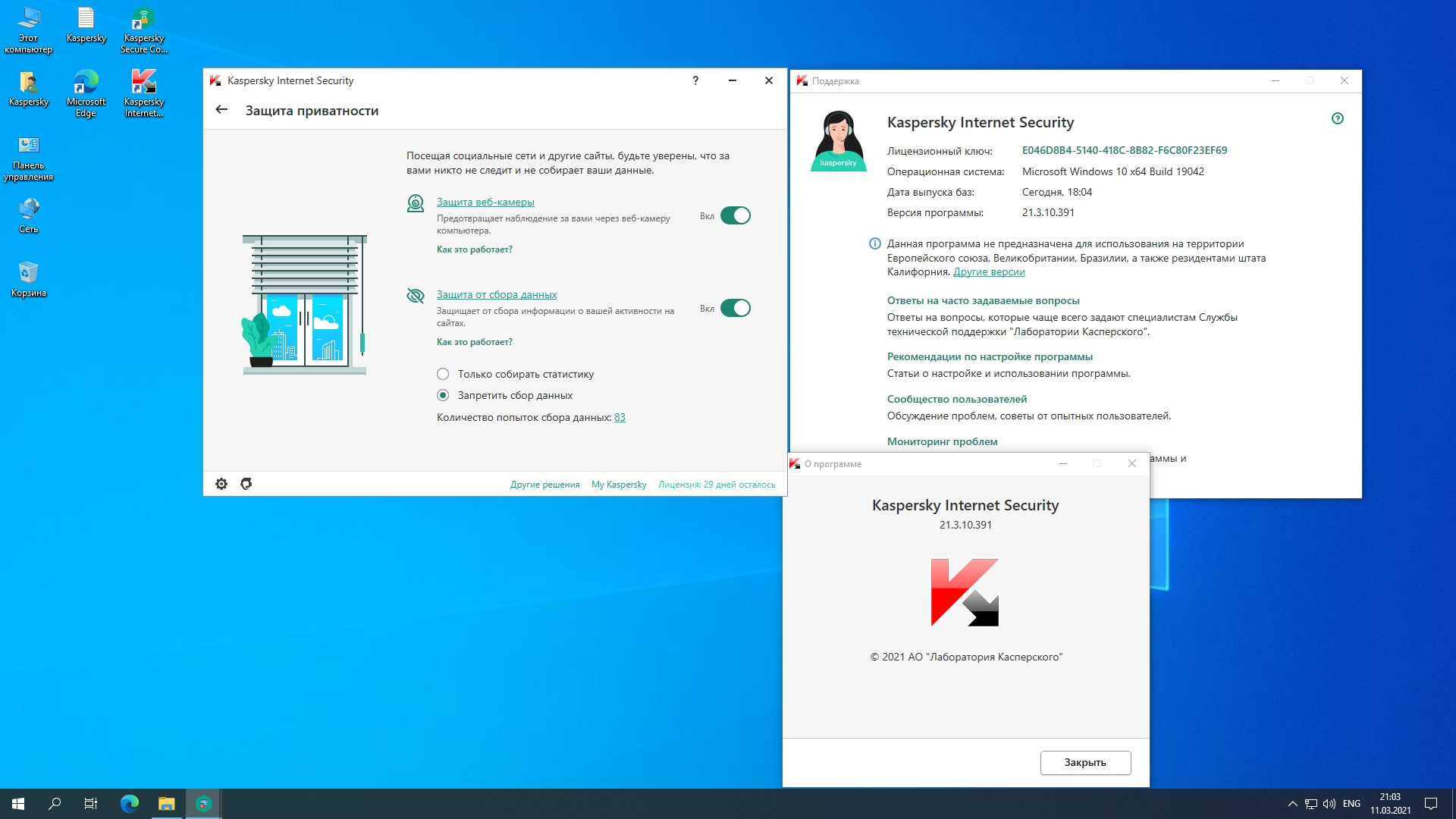Open the notification center icon
This screenshot has height=819, width=1456.
click(x=1431, y=804)
